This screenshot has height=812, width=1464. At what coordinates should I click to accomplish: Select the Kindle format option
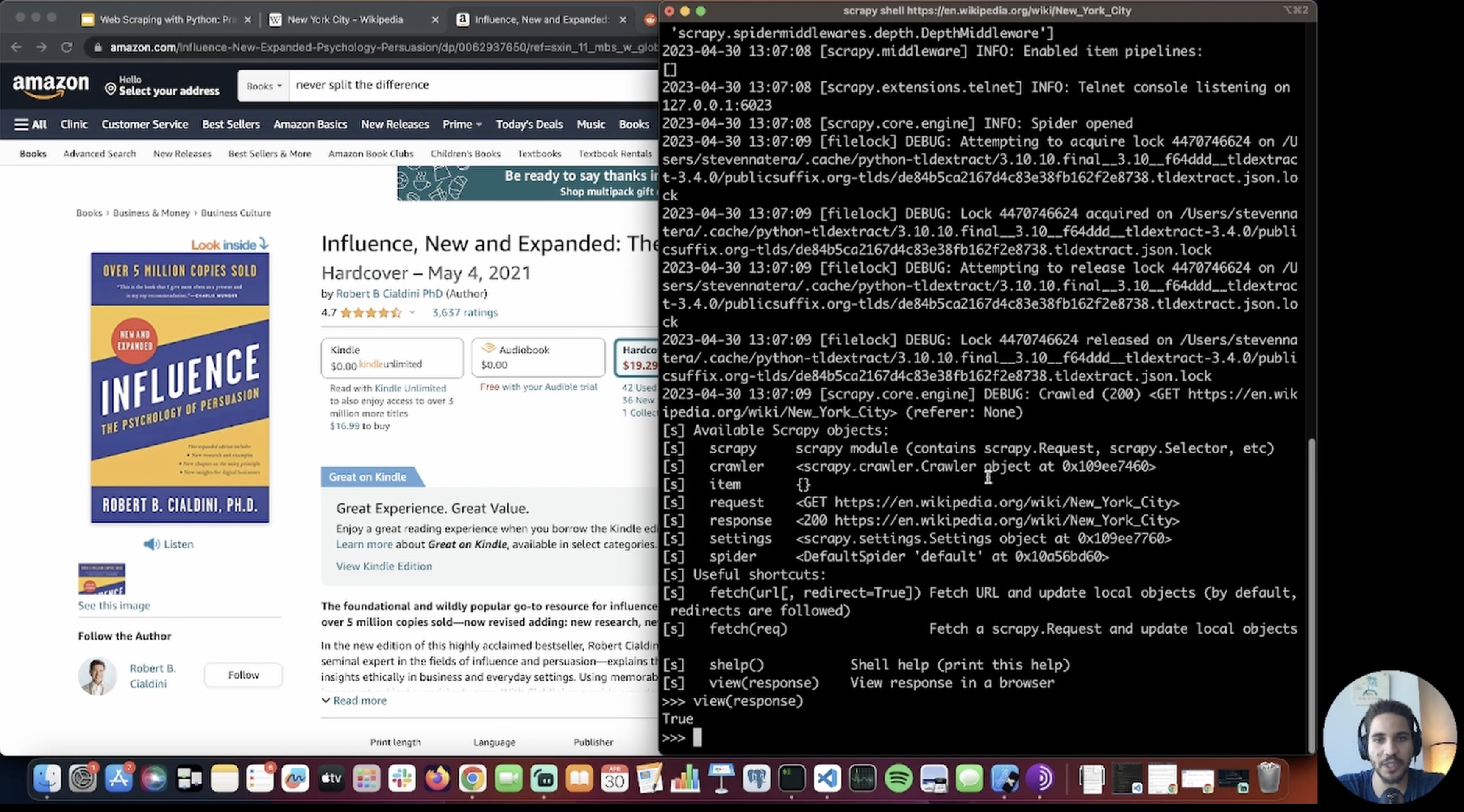click(x=392, y=357)
